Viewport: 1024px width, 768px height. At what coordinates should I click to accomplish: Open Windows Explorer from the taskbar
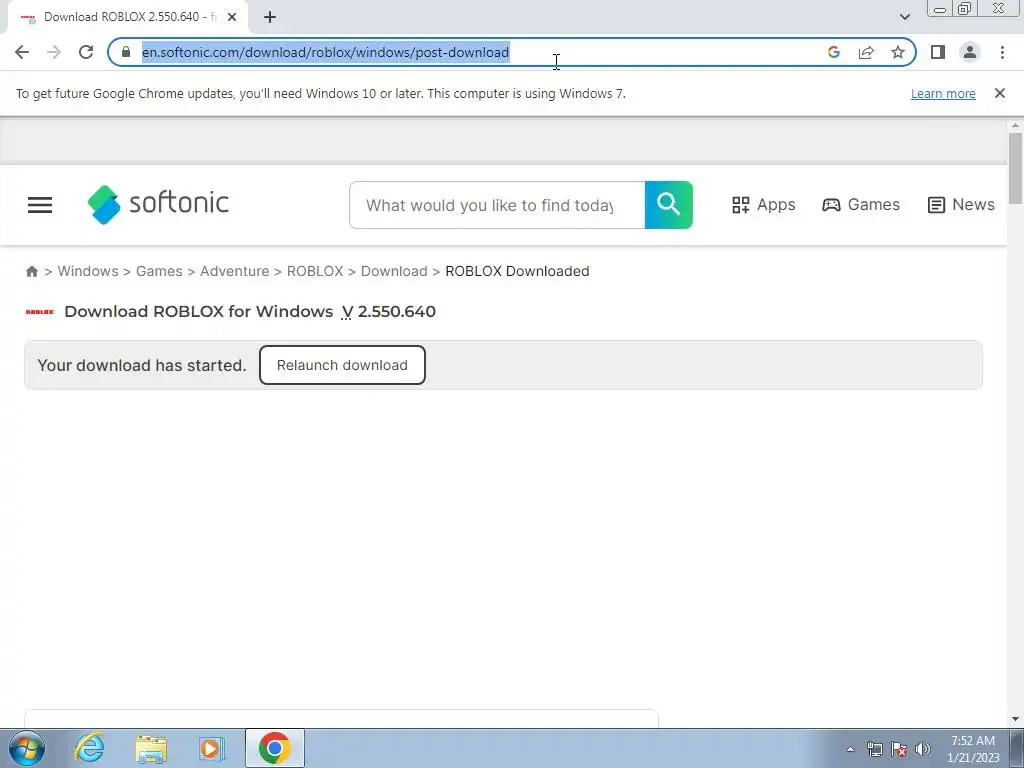pyautogui.click(x=151, y=748)
